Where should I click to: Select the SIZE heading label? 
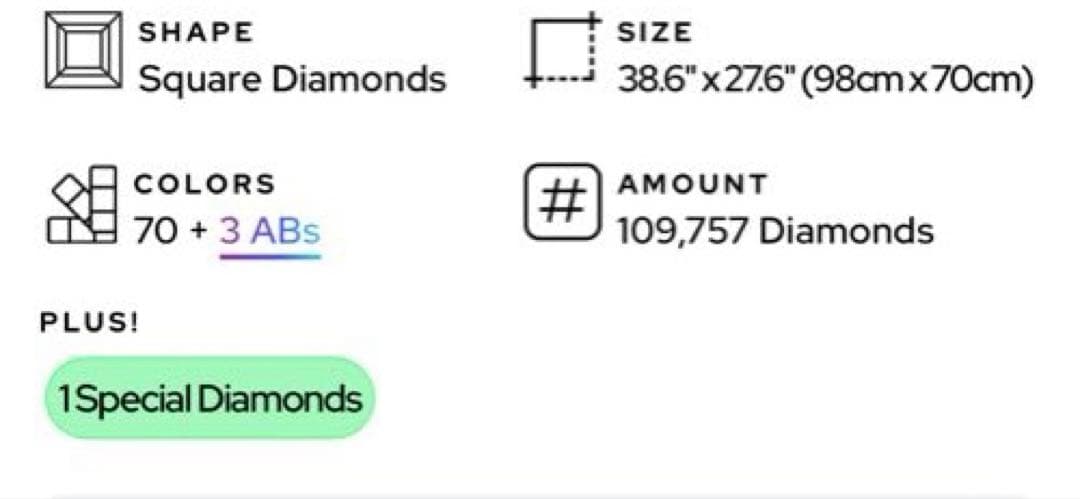(x=654, y=31)
